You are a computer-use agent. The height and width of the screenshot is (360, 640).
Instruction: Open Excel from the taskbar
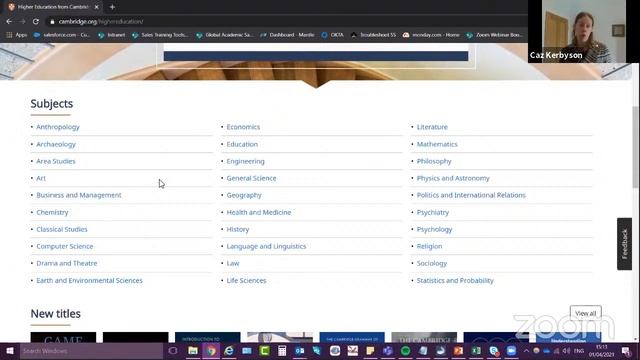coord(476,351)
